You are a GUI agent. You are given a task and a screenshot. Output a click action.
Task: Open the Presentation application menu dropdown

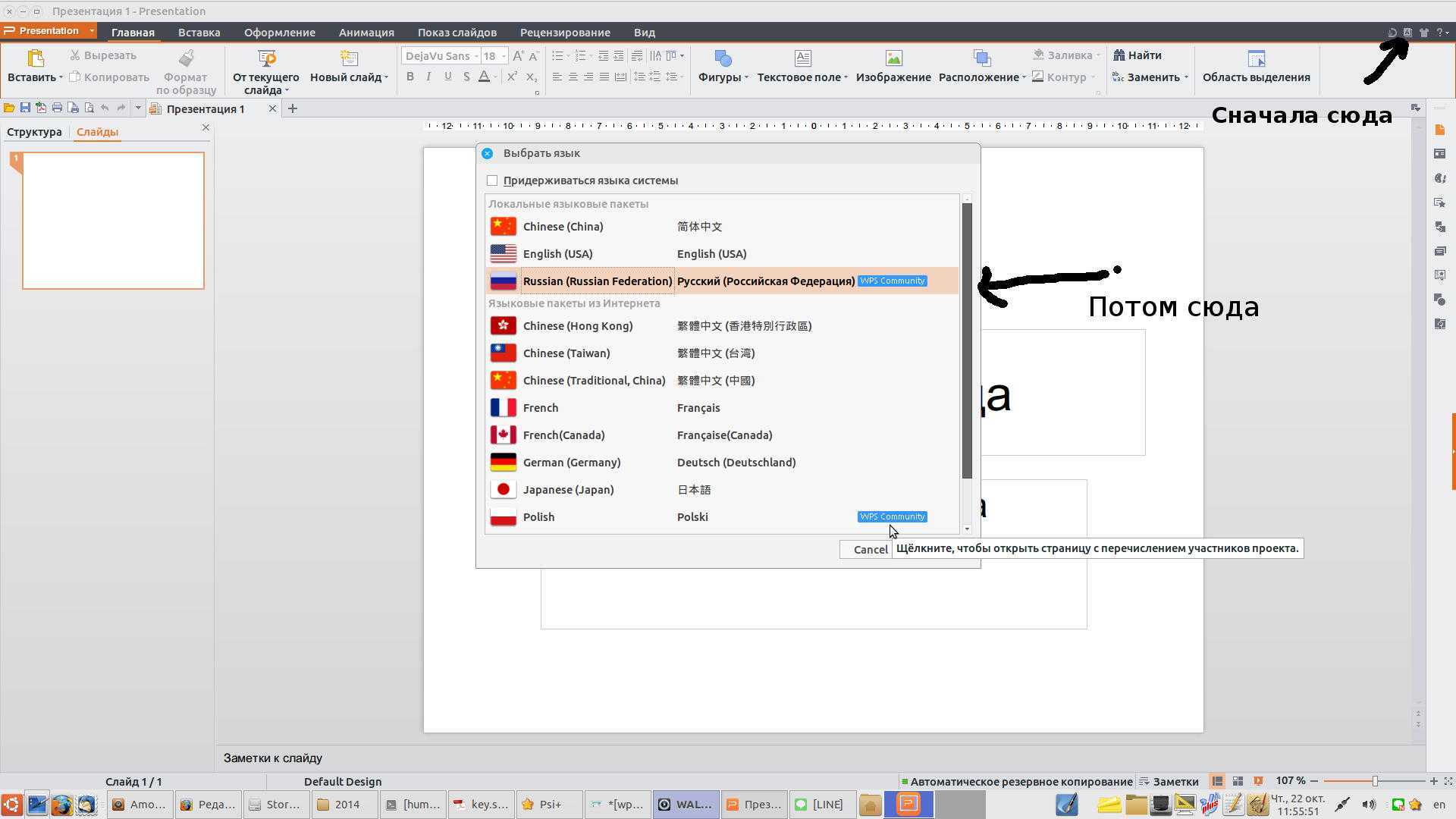coord(92,31)
